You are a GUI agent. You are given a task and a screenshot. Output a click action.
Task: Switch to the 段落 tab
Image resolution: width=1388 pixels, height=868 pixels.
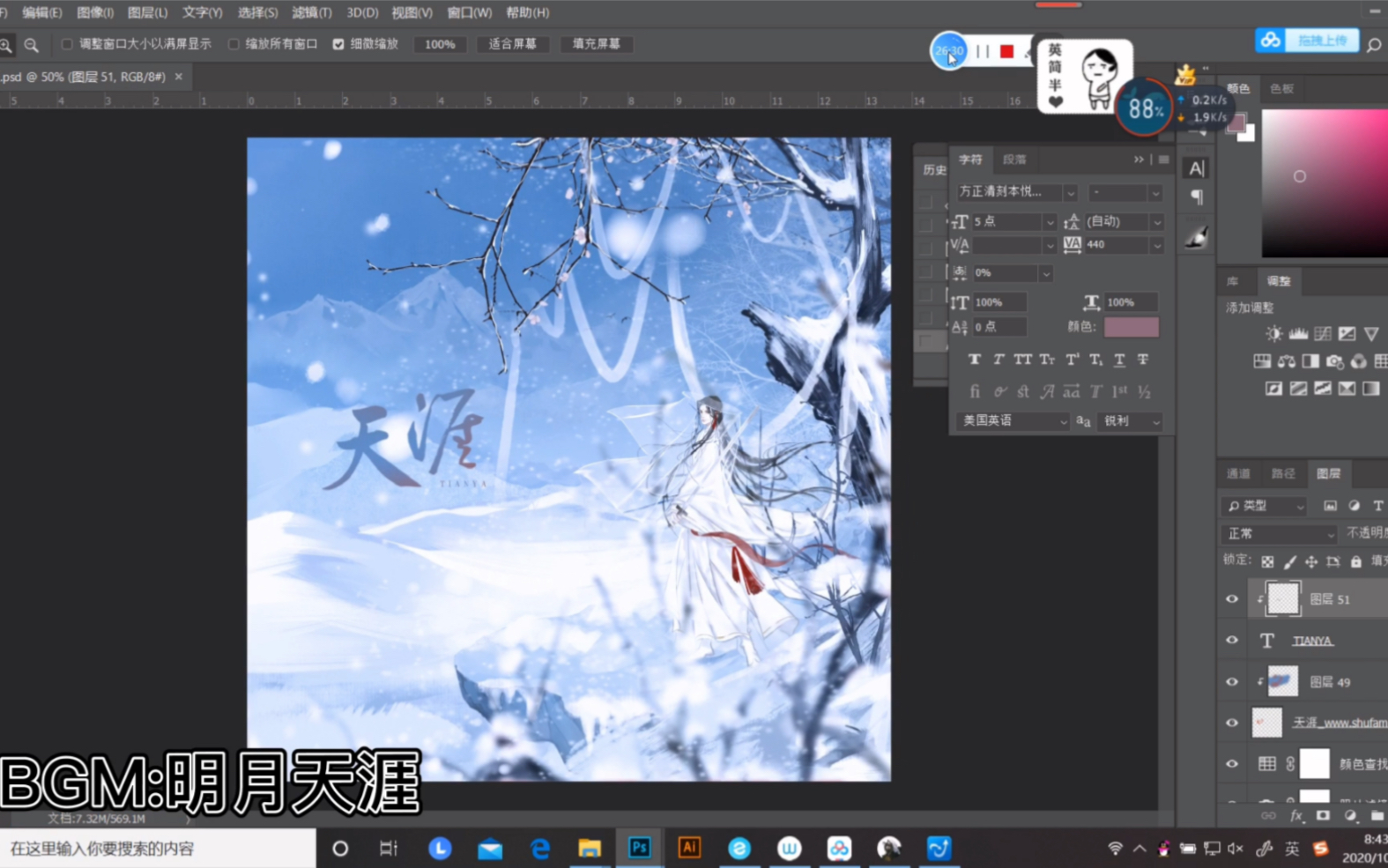point(1014,160)
